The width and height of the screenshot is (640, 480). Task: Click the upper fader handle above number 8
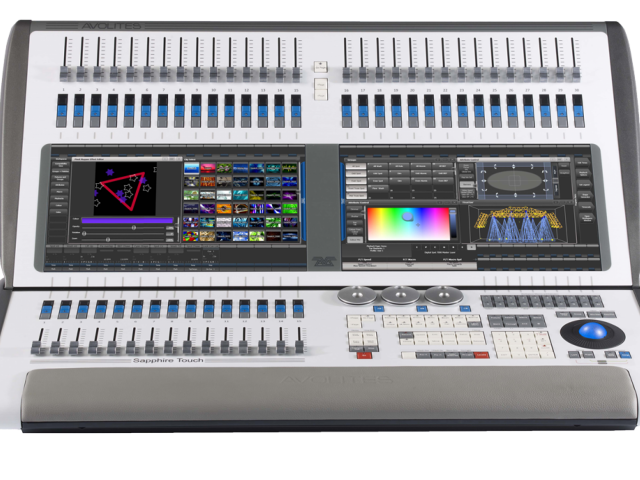(x=181, y=73)
